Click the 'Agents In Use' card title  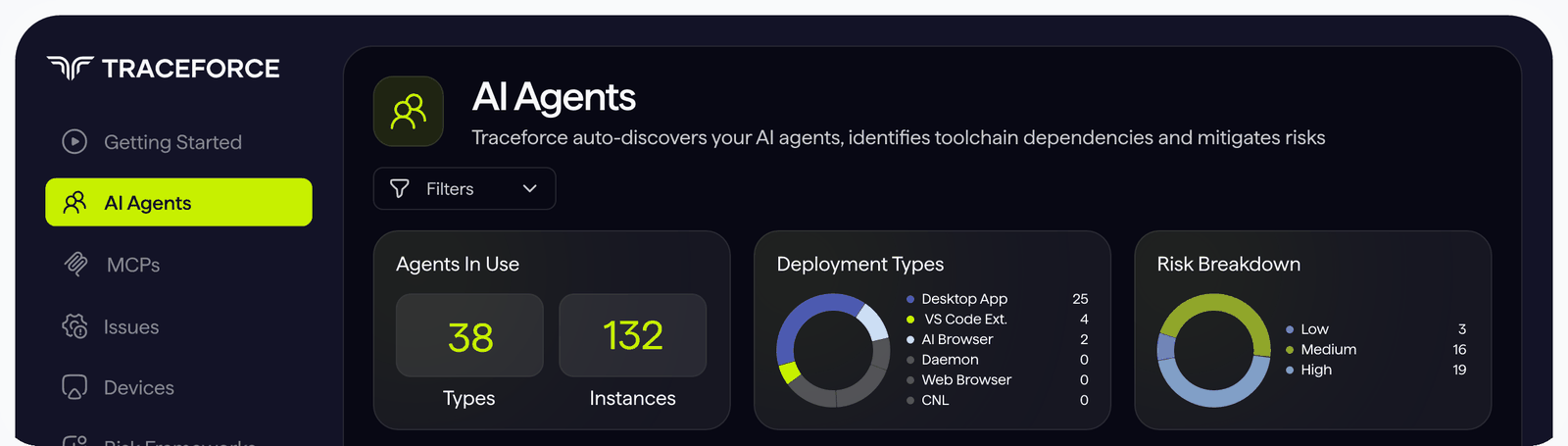(458, 264)
